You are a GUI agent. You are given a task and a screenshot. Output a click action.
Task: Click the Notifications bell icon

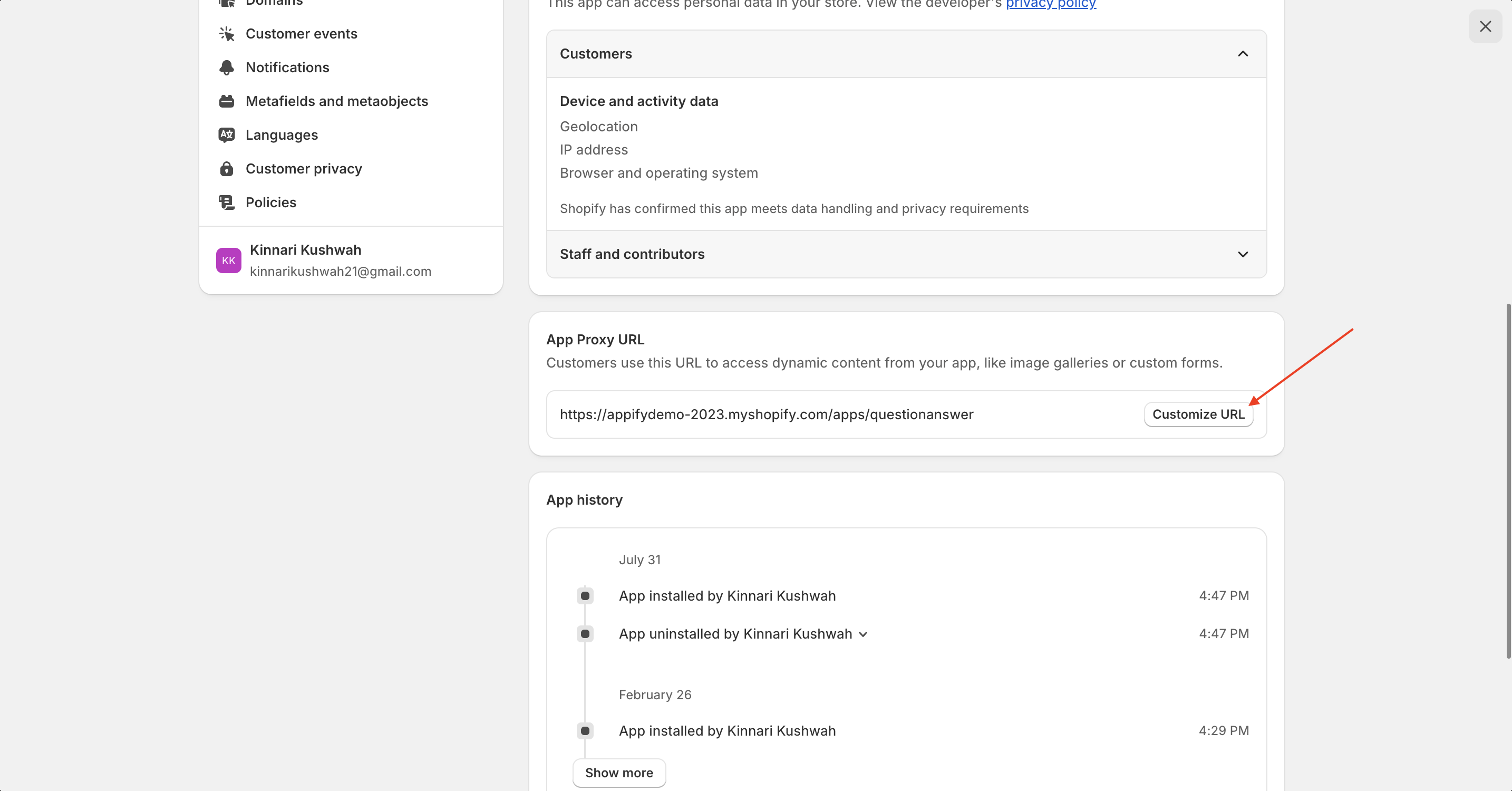tap(227, 67)
